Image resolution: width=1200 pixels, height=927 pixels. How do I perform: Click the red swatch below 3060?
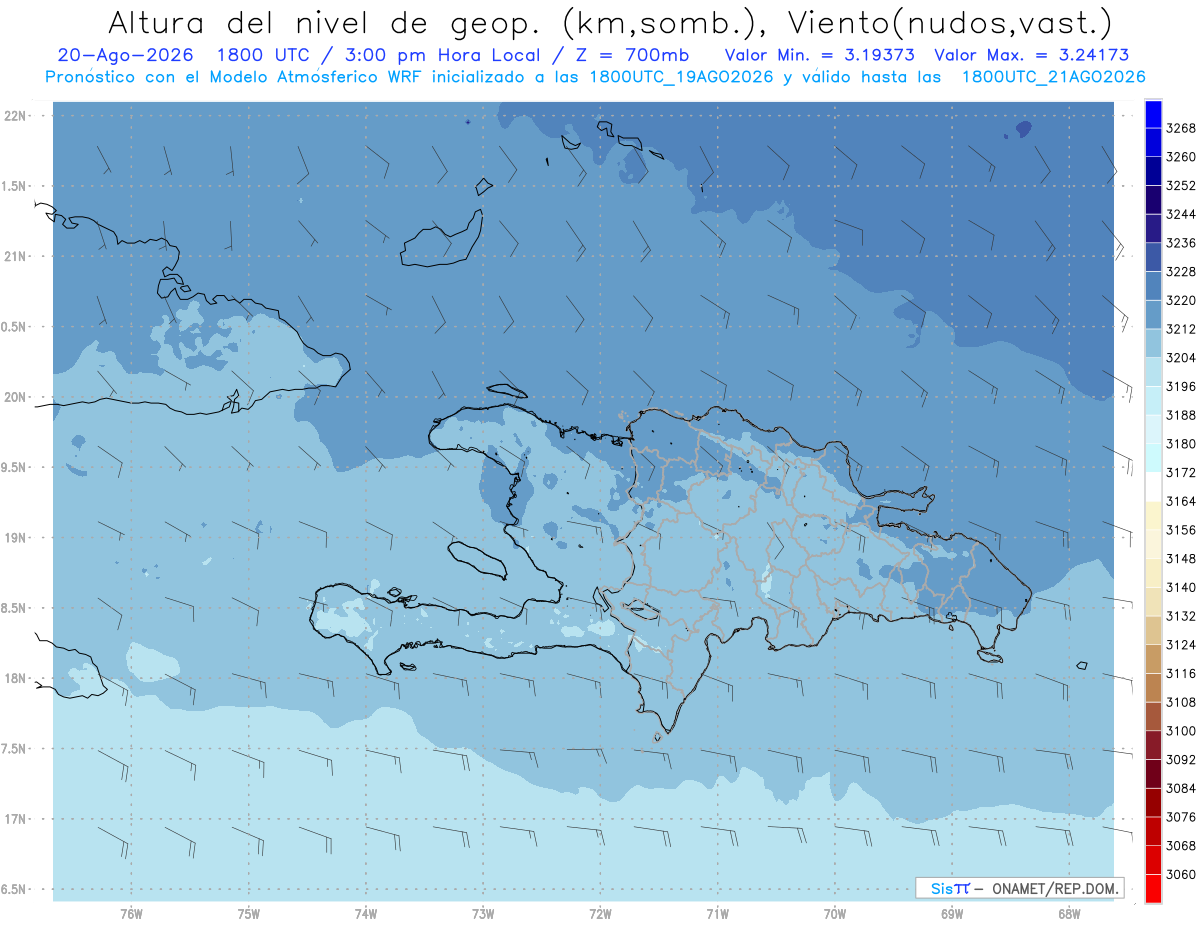point(1153,888)
